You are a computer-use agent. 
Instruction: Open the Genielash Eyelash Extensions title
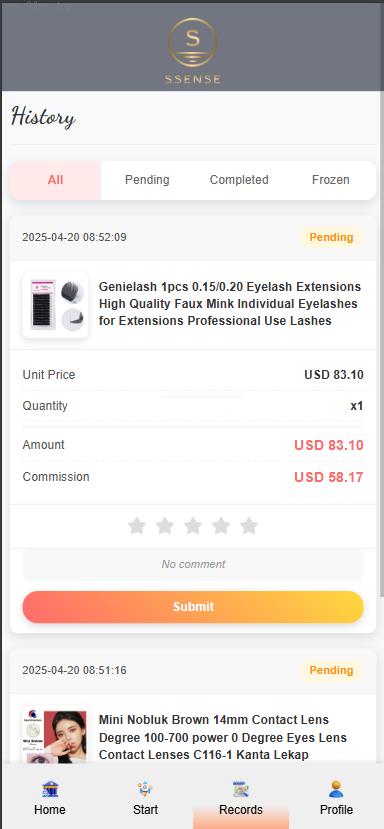pos(231,304)
